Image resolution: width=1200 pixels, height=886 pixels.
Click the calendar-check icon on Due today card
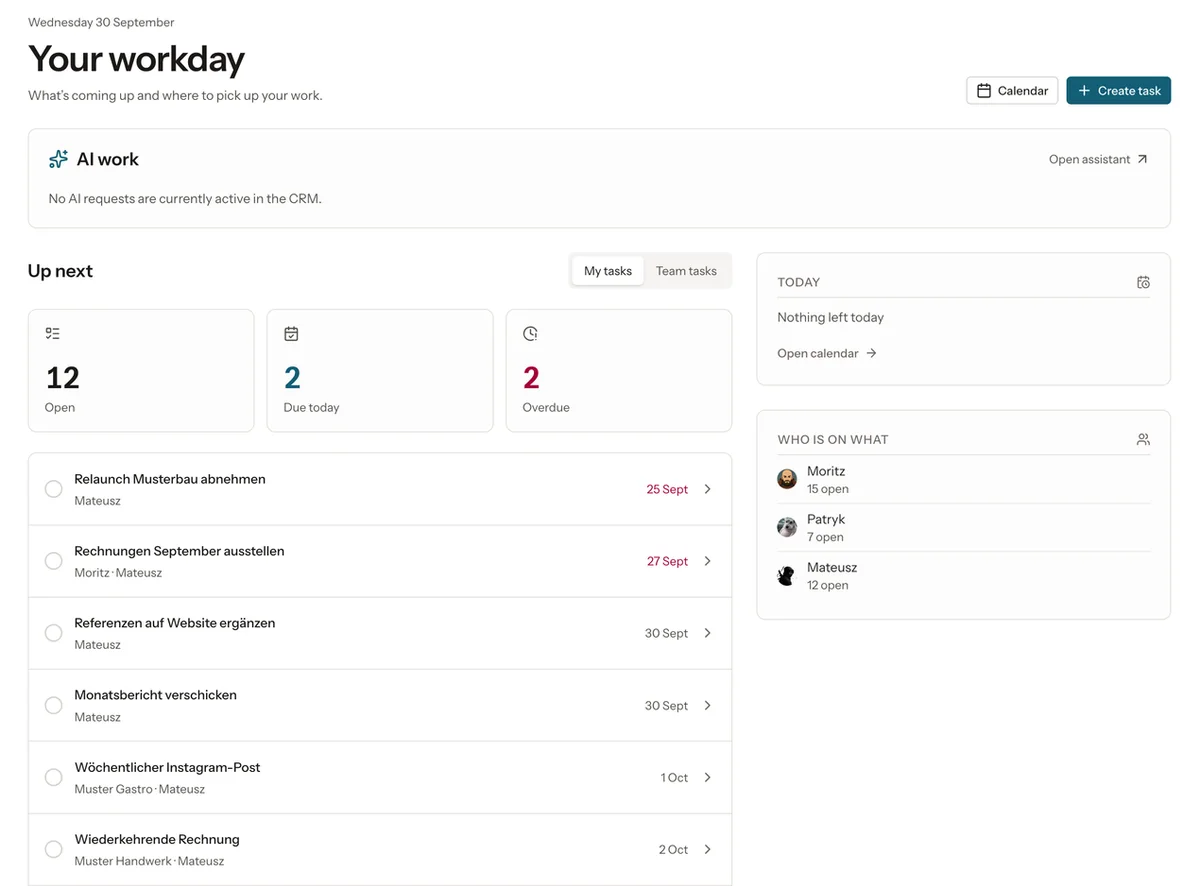pyautogui.click(x=291, y=334)
